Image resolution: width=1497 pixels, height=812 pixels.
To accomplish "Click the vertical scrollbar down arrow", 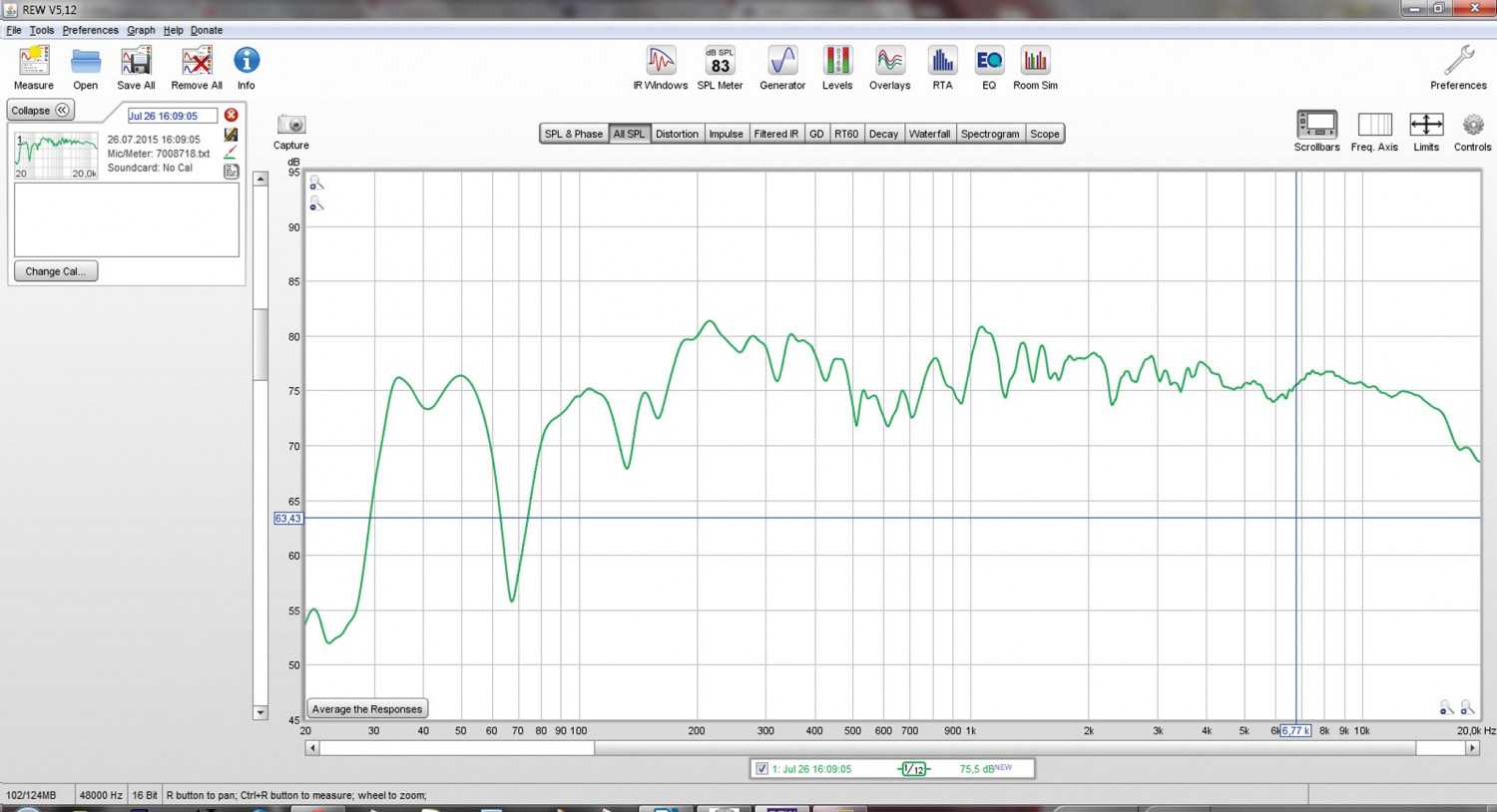I will tap(260, 712).
